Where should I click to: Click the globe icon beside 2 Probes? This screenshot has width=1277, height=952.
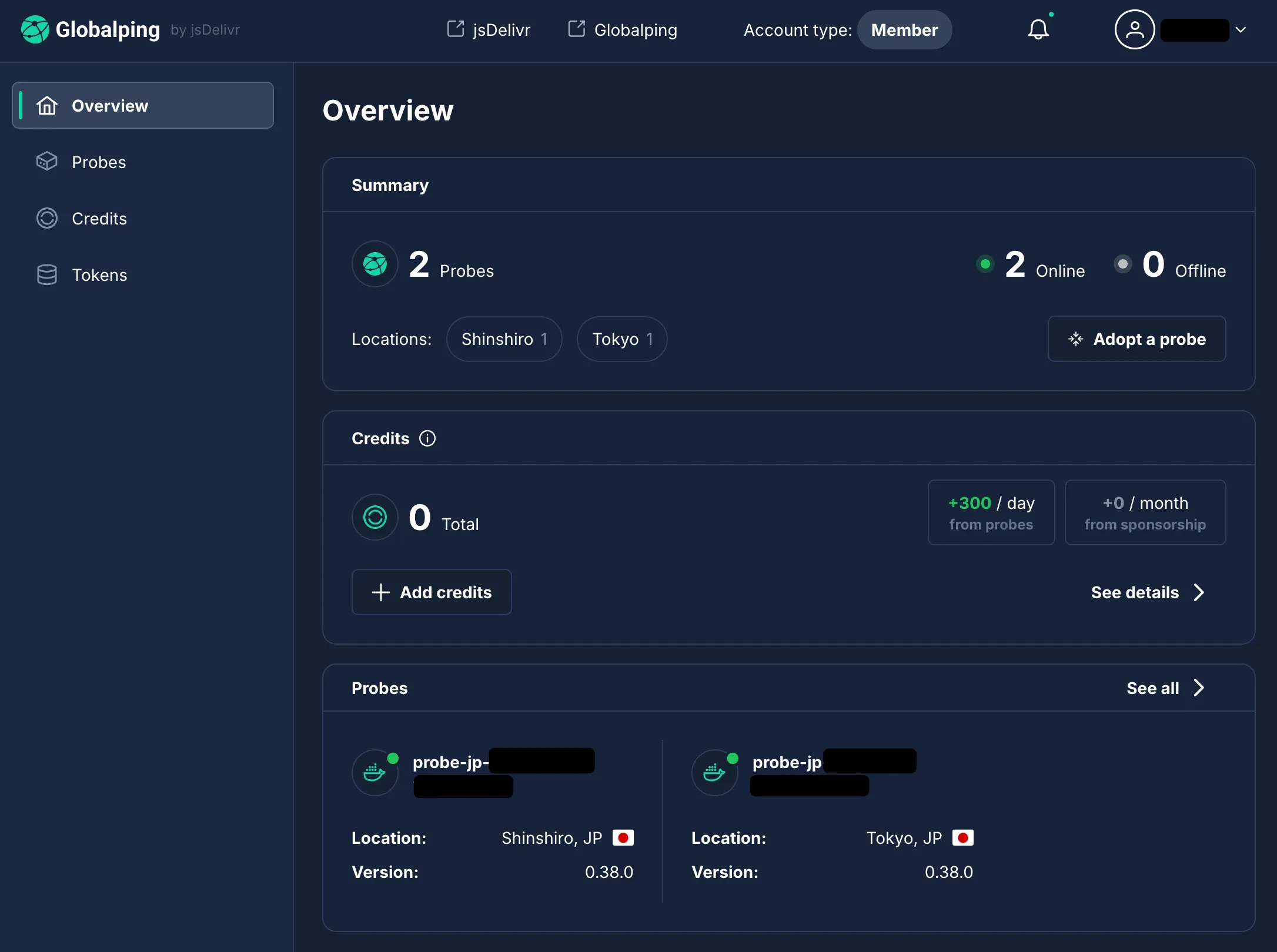click(x=375, y=264)
